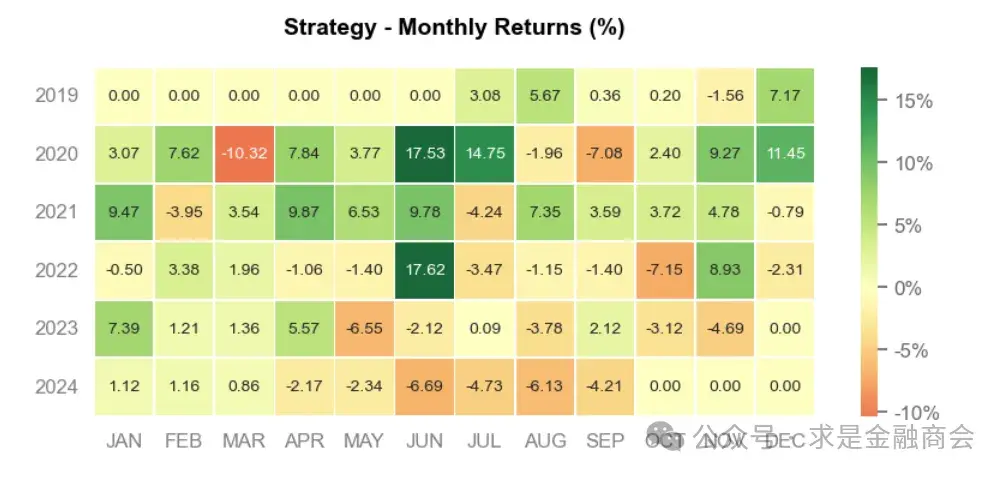Click the 2024 year label

click(x=55, y=386)
